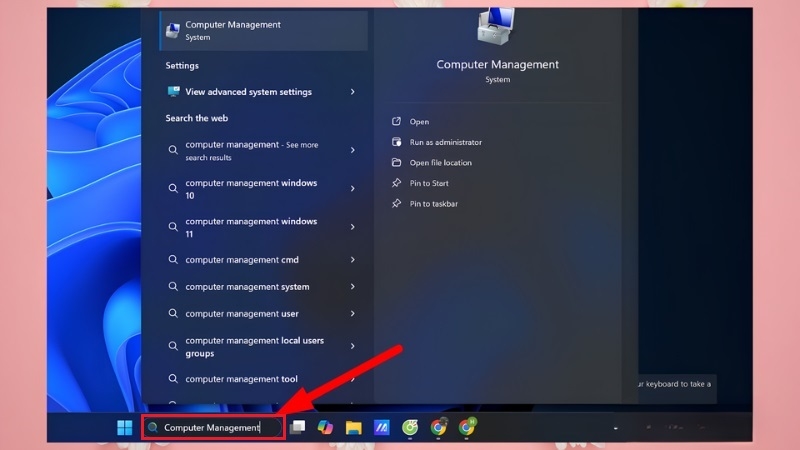Image resolution: width=800 pixels, height=450 pixels.
Task: Open the first Chrome icon on taskbar
Action: point(438,427)
